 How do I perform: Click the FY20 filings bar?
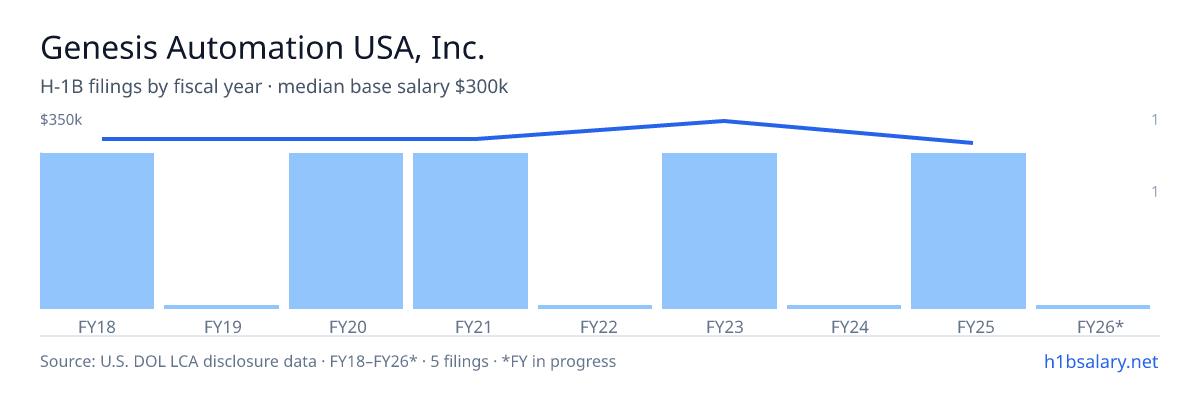[x=346, y=231]
